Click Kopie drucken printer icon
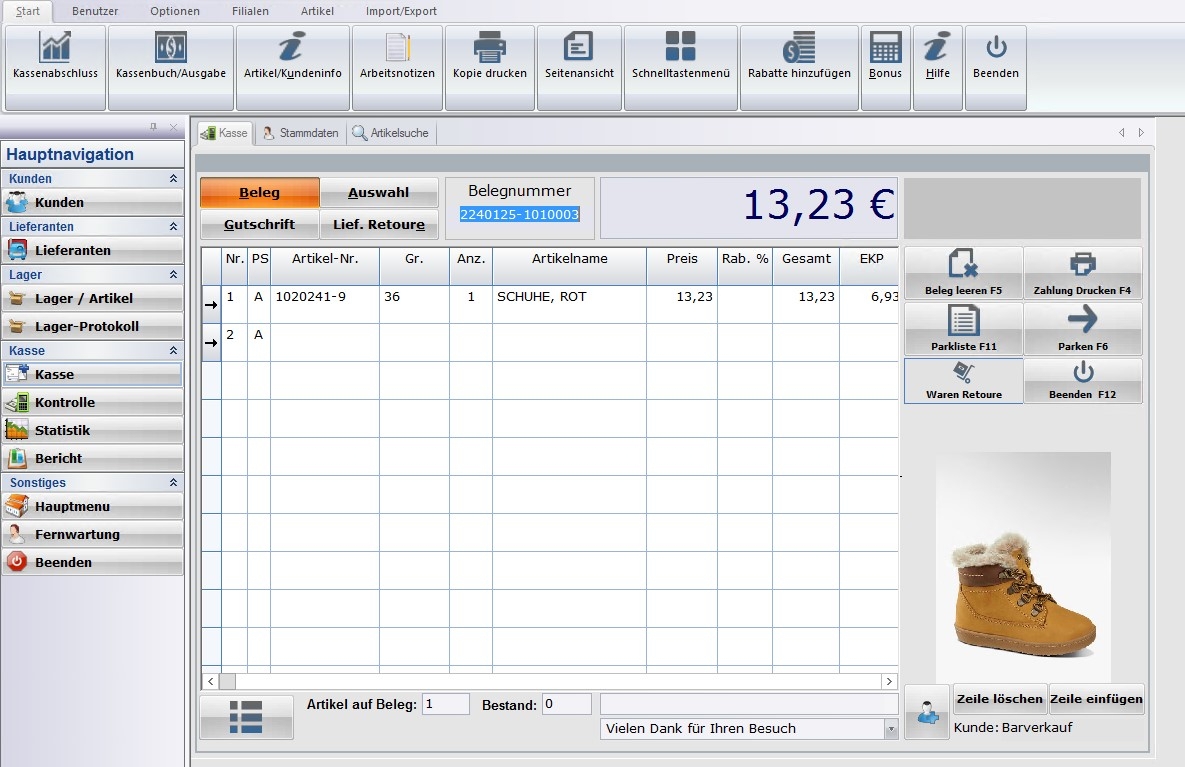 [490, 49]
